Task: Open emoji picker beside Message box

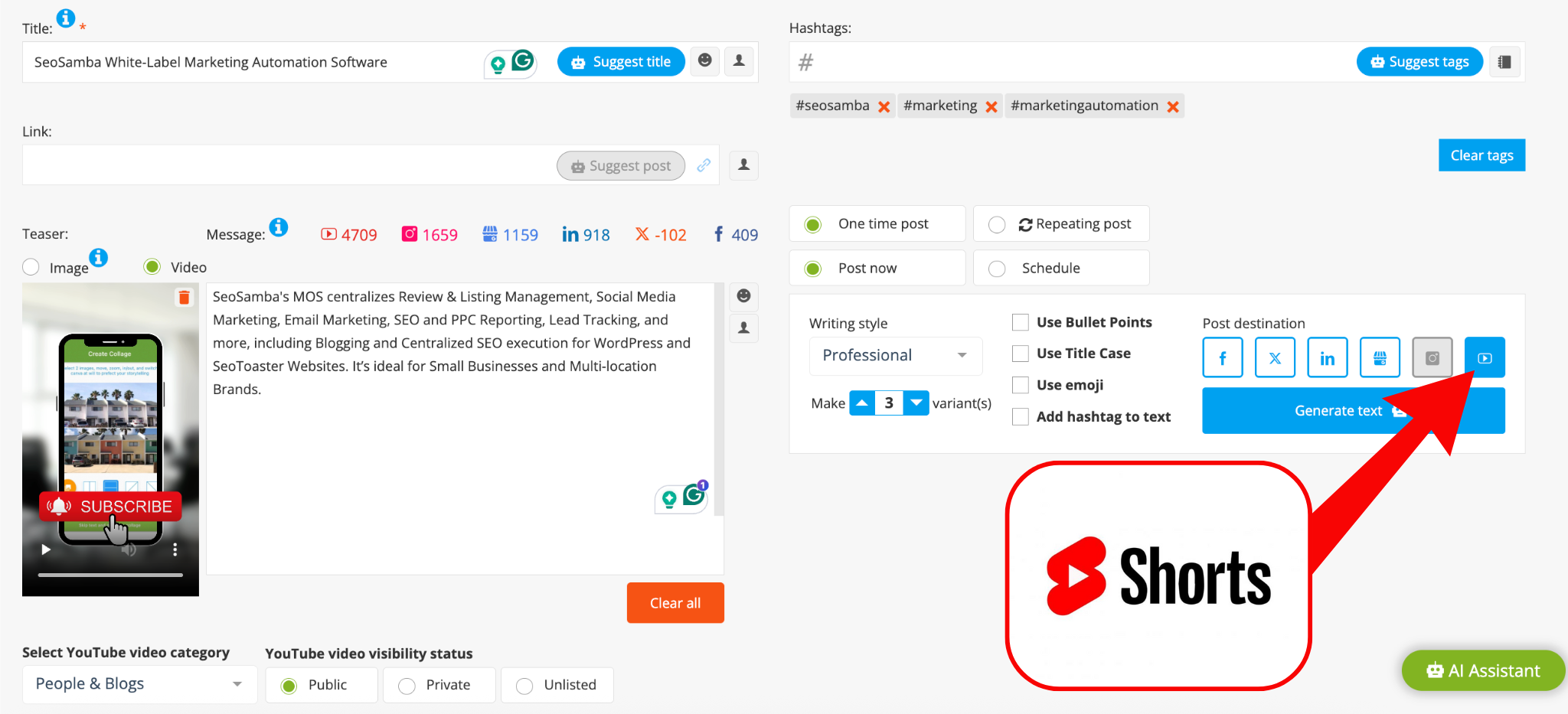Action: click(x=743, y=296)
